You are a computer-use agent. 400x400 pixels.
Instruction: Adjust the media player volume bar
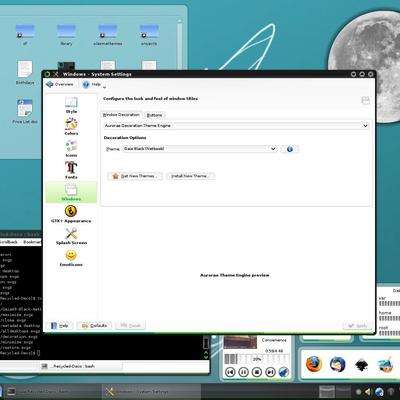coord(257,359)
